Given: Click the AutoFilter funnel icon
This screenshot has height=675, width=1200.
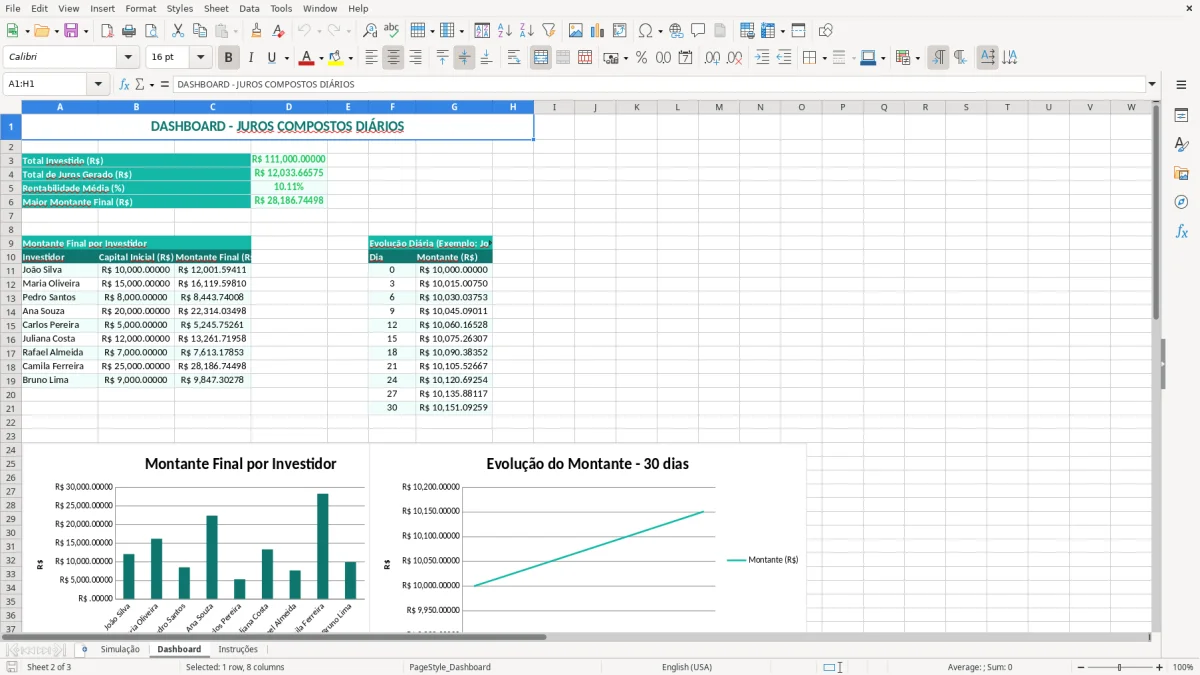Looking at the screenshot, I should click(548, 31).
